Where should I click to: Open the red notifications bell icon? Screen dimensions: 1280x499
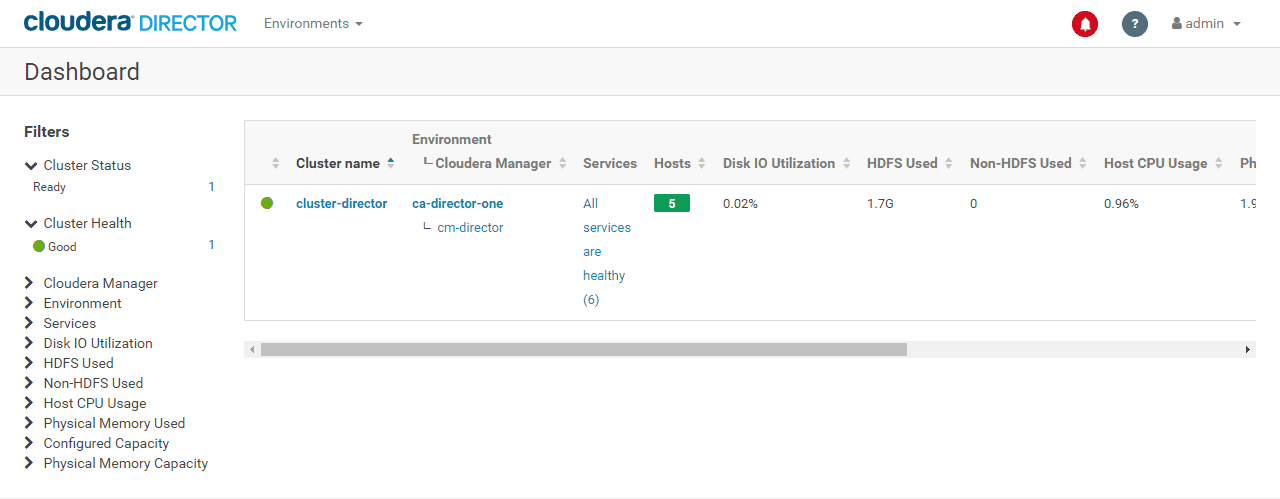[1085, 24]
